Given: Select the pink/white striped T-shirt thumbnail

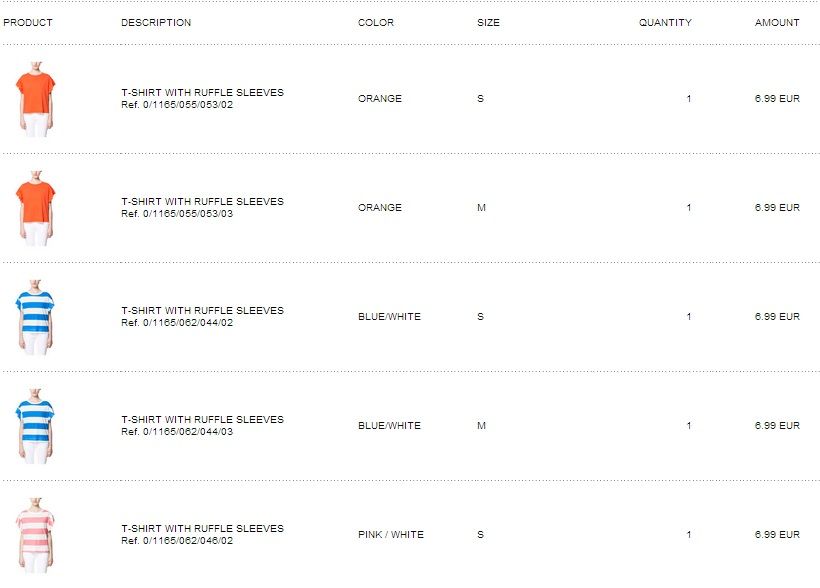Looking at the screenshot, I should 35,534.
